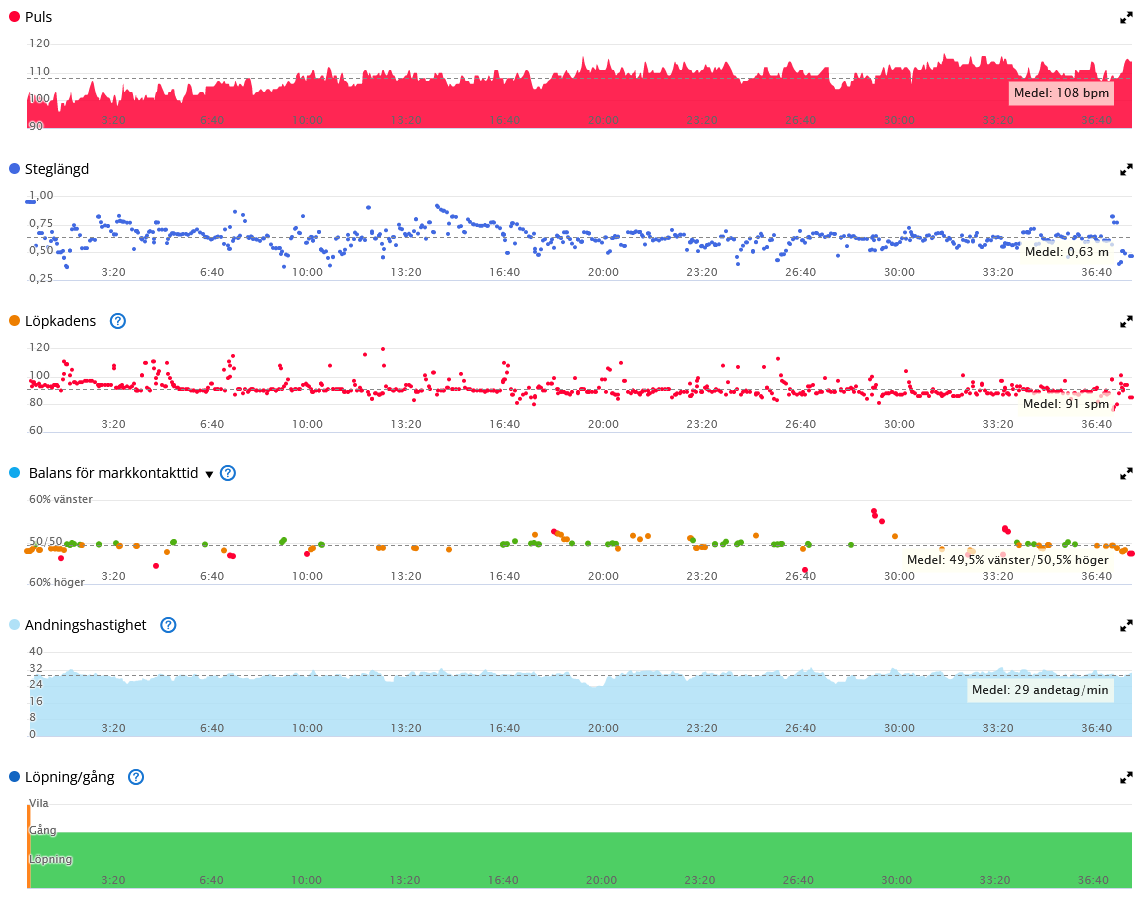Click the Medel: 91 spm label

1065,403
